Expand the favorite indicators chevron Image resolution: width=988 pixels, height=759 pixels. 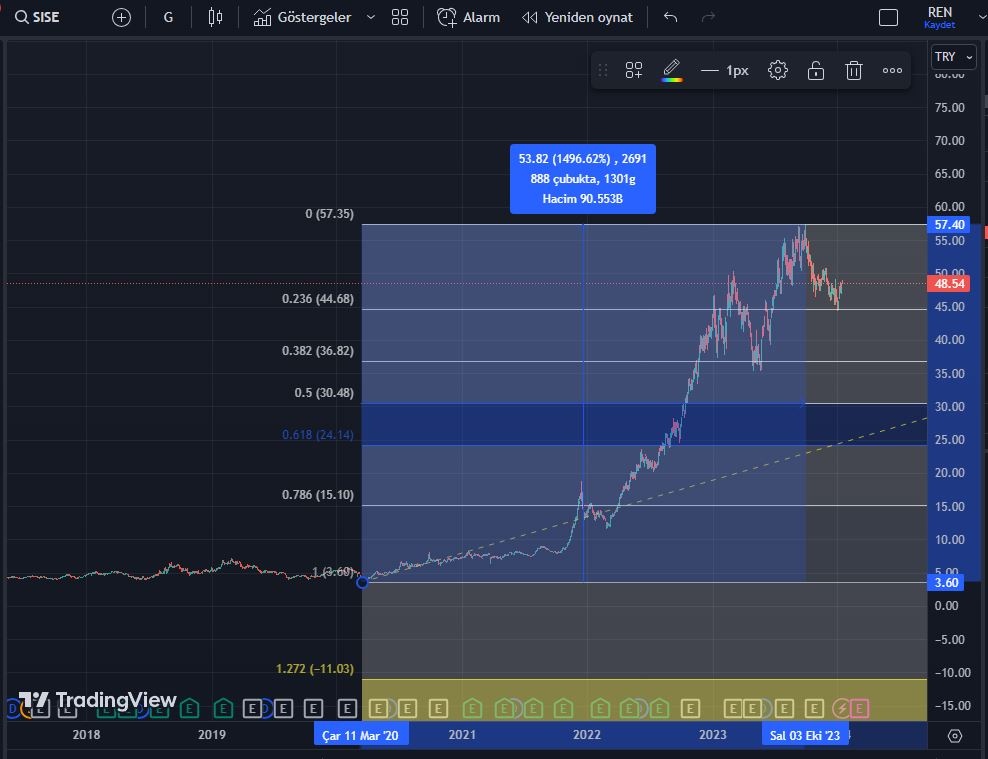(x=371, y=17)
